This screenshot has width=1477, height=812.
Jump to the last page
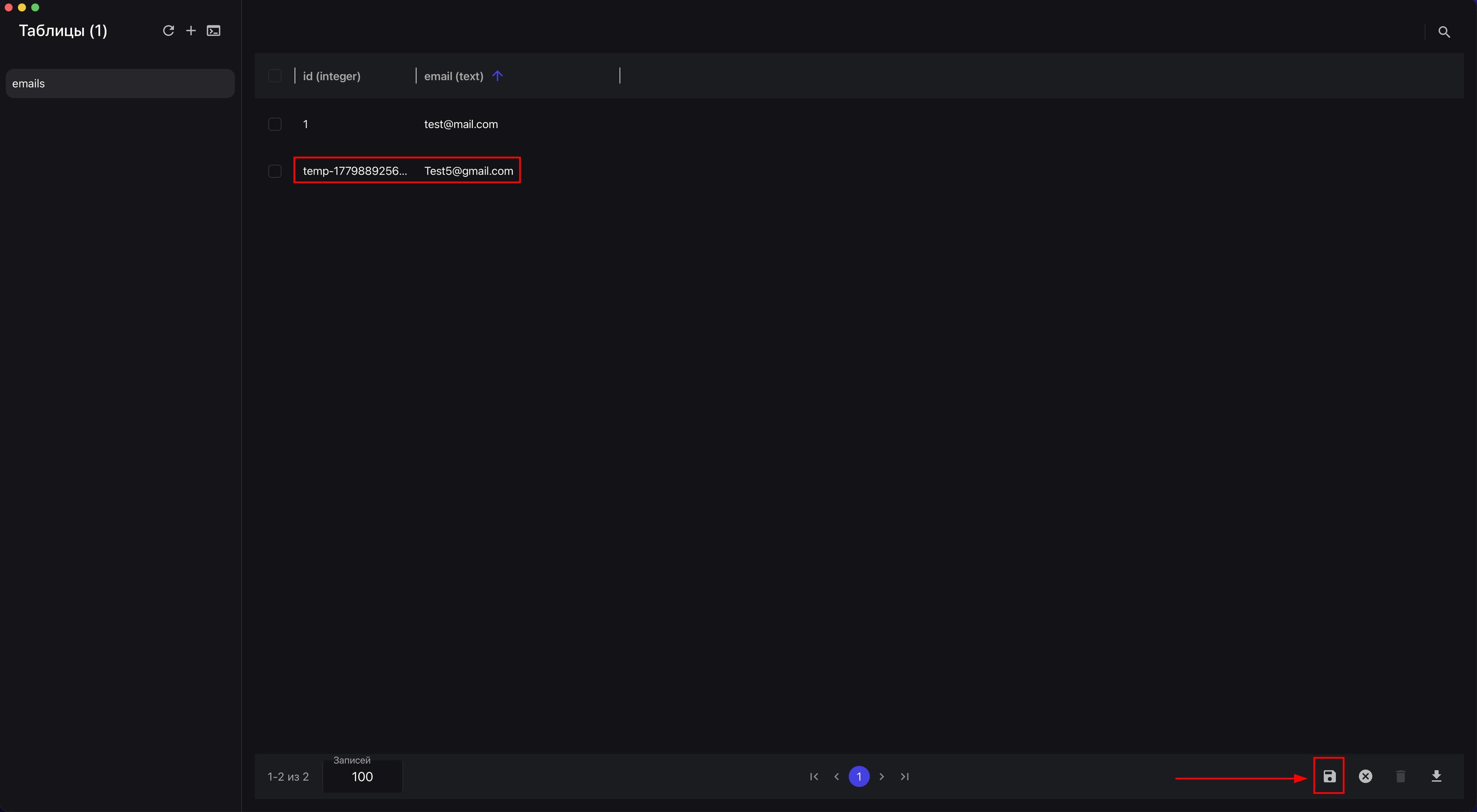click(x=904, y=777)
